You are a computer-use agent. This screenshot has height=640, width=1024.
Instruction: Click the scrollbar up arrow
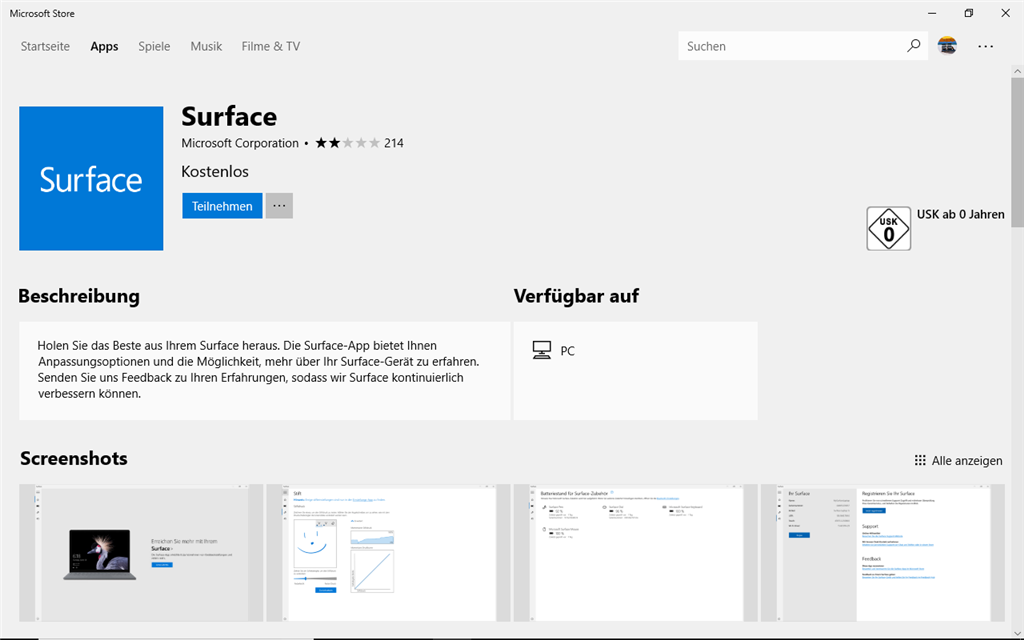[1017, 71]
